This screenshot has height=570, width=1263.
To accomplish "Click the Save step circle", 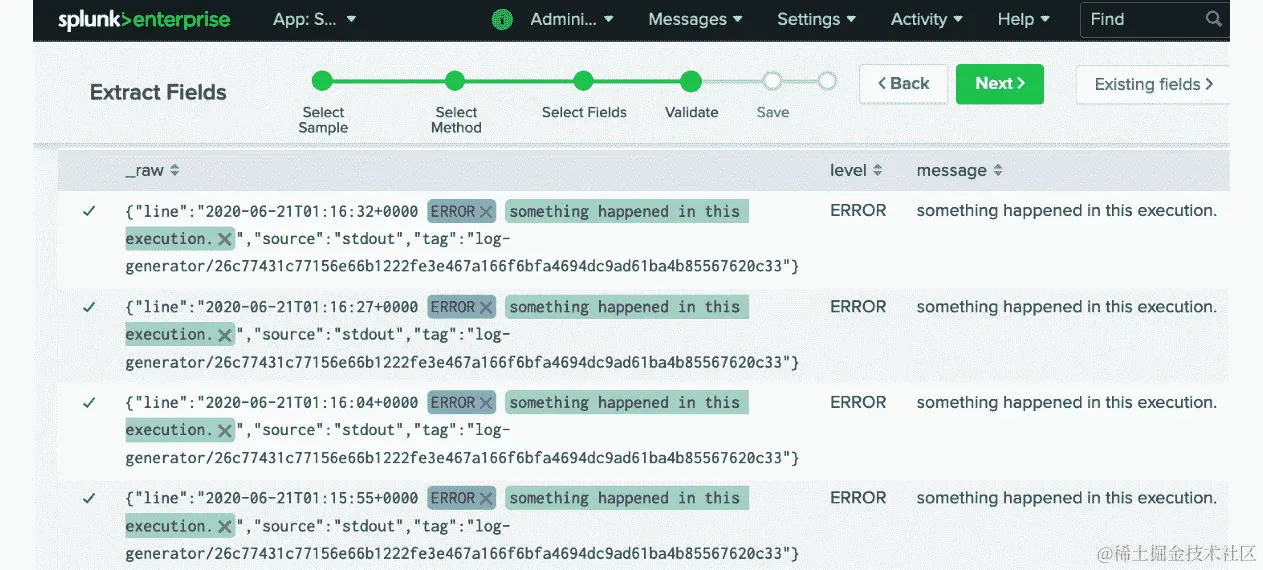I will tap(772, 81).
